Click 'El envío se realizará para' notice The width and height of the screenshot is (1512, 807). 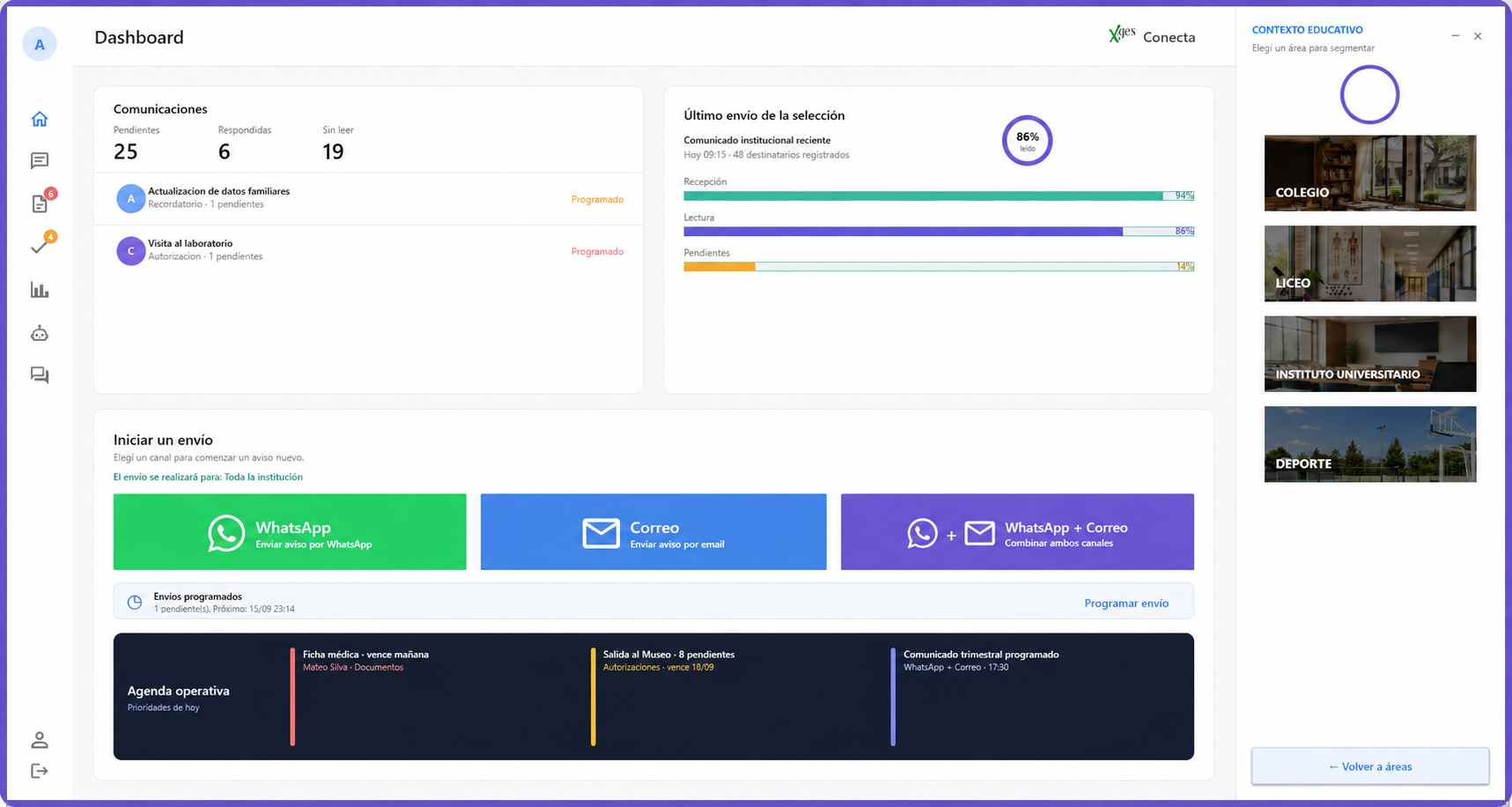pyautogui.click(x=208, y=477)
